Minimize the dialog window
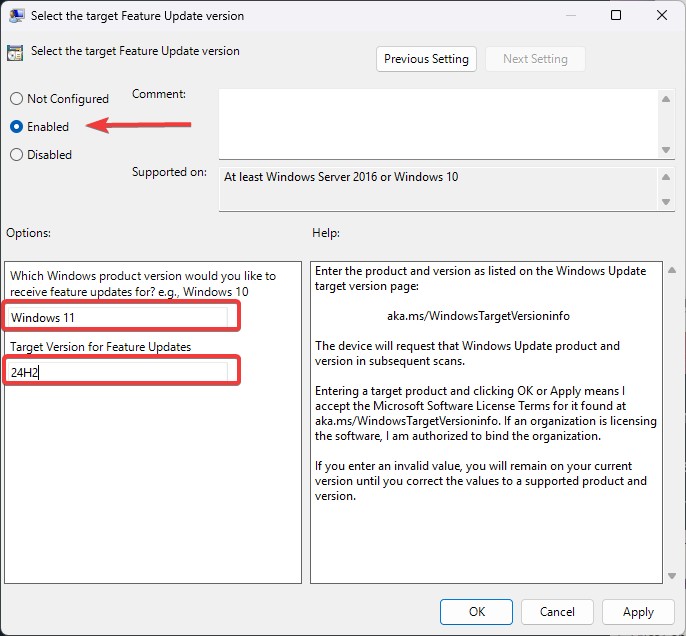686x636 pixels. point(570,15)
